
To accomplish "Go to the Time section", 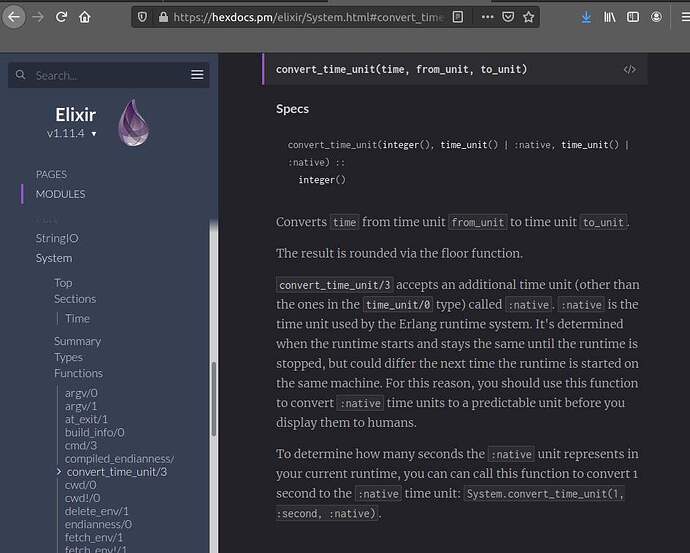I will click(x=77, y=318).
